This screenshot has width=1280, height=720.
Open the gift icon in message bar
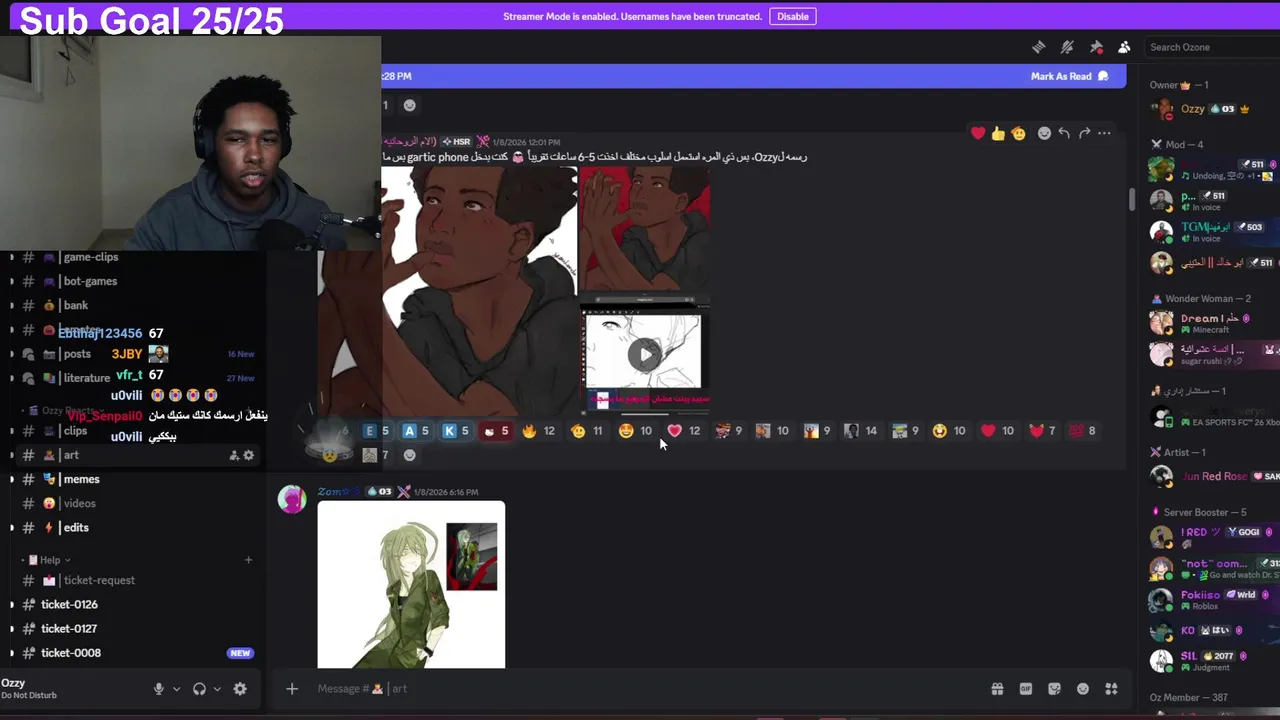pyautogui.click(x=997, y=689)
